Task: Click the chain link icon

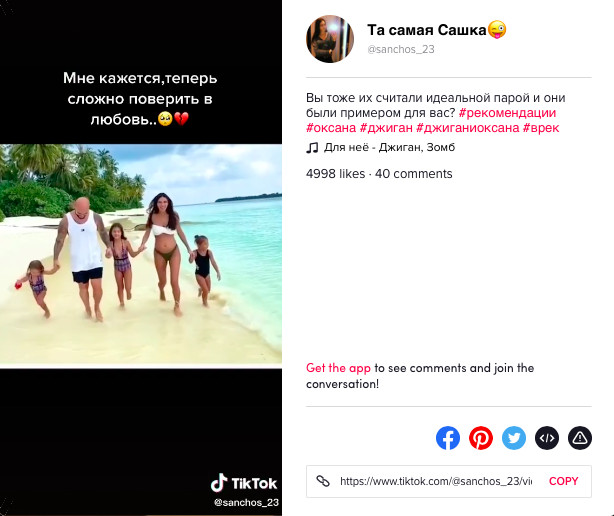Action: coord(323,481)
